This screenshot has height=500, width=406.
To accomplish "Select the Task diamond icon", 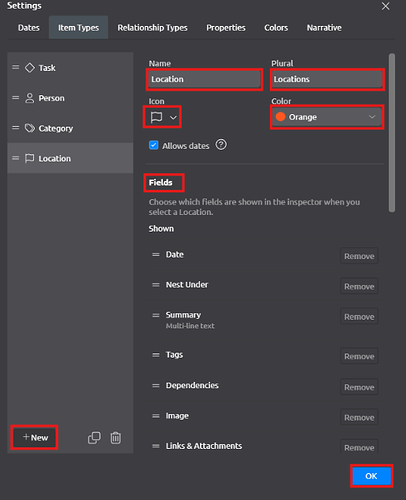I will tap(30, 68).
